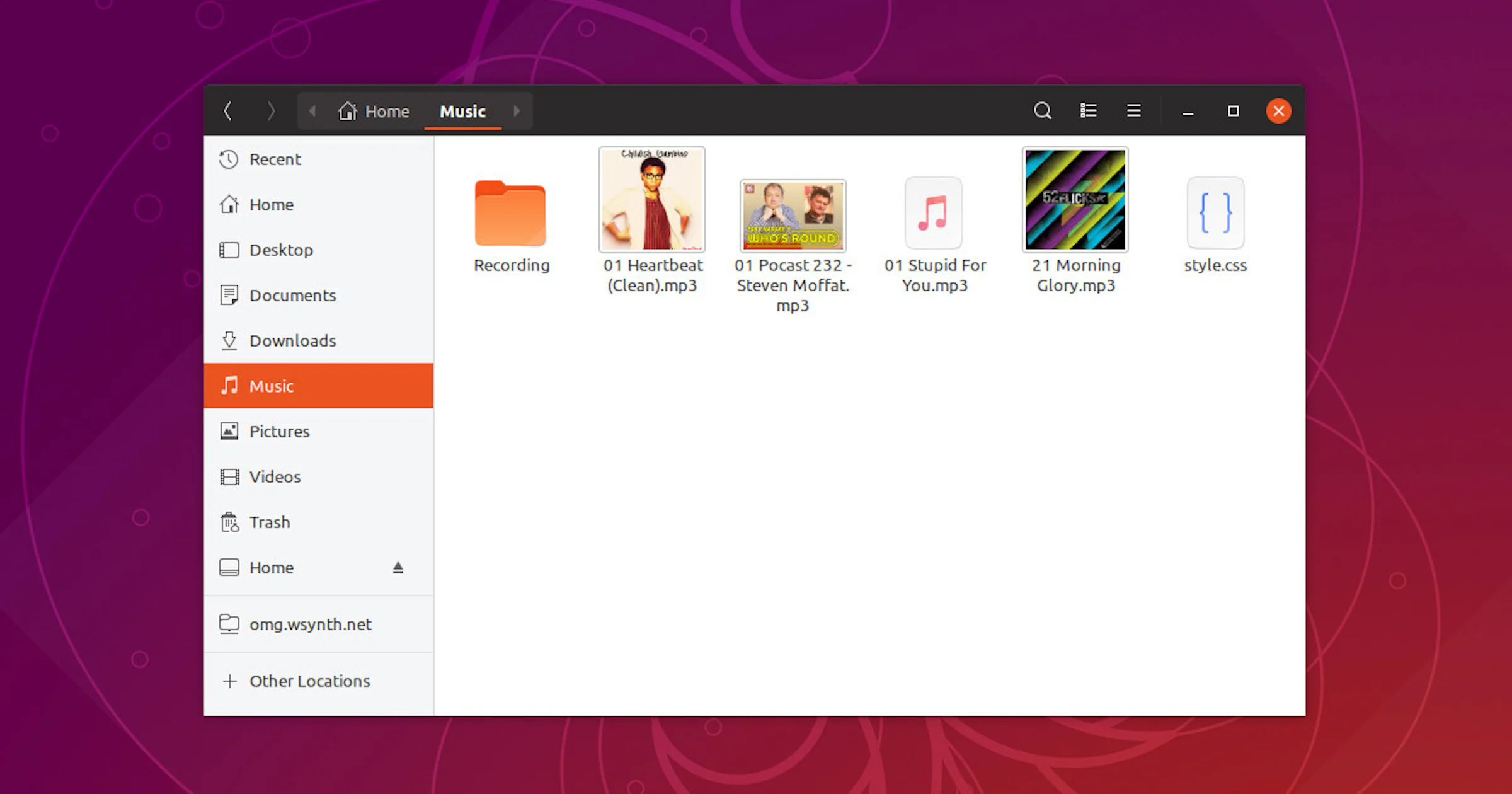1512x794 pixels.
Task: Open Desktop in sidebar
Action: [x=319, y=250]
